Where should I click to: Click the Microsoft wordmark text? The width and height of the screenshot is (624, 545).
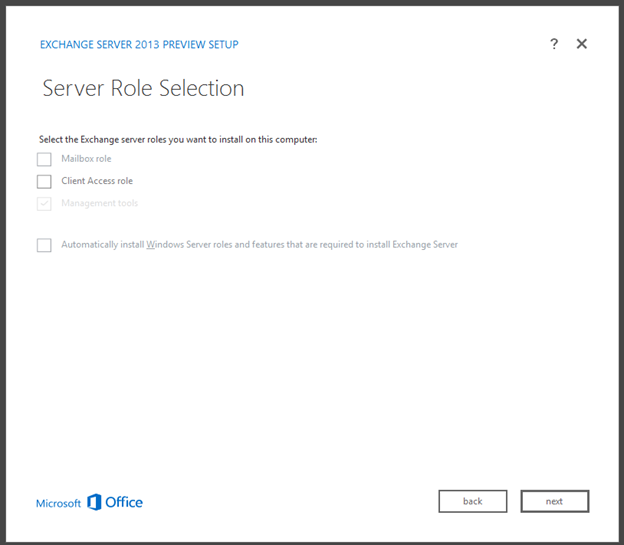(58, 504)
